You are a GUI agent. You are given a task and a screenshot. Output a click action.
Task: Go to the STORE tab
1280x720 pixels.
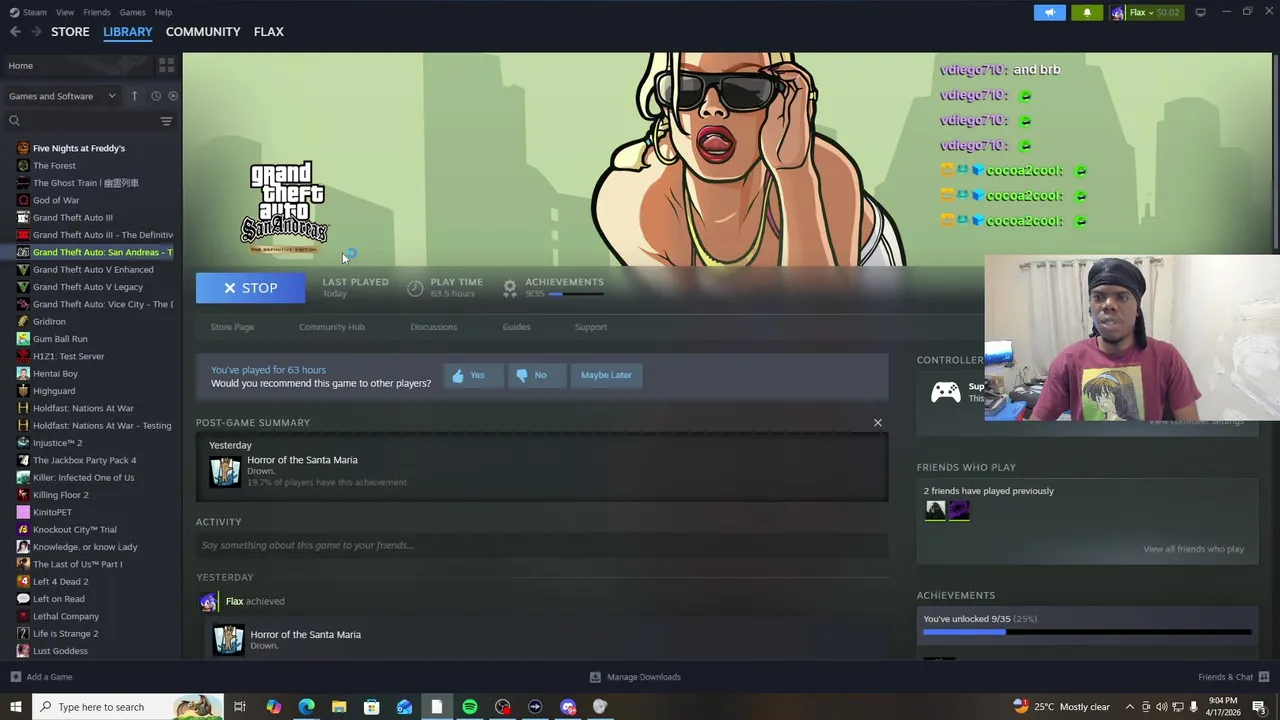click(70, 32)
